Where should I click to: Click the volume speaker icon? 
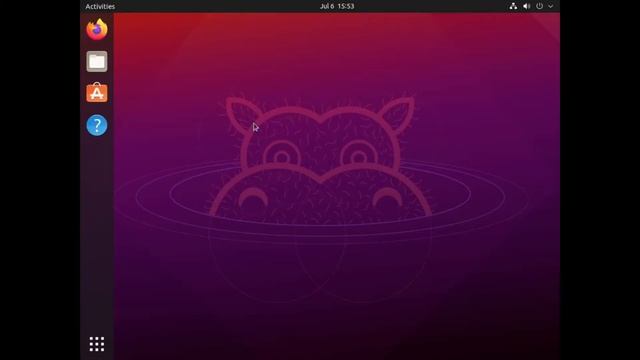click(527, 6)
